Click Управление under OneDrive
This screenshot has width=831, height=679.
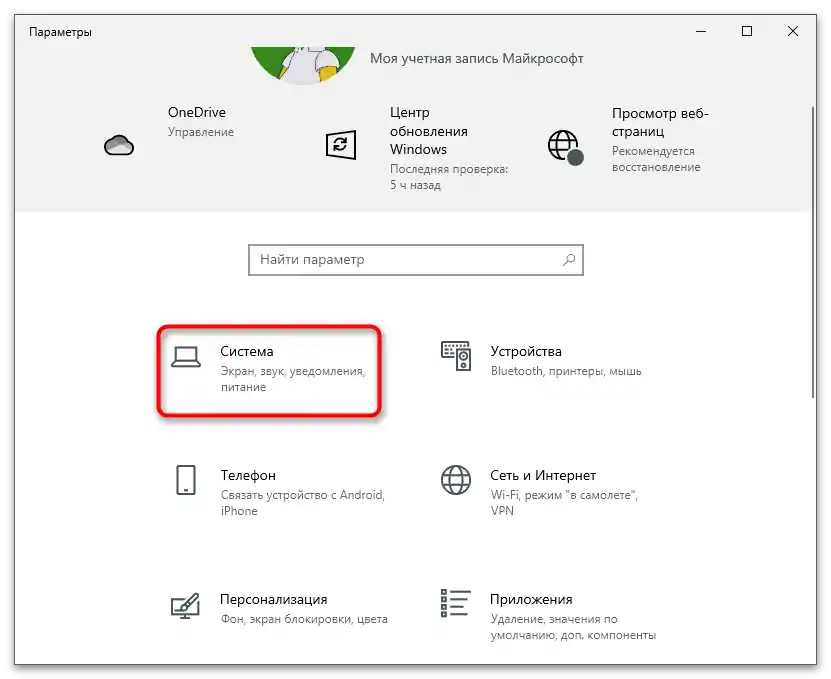click(x=201, y=132)
